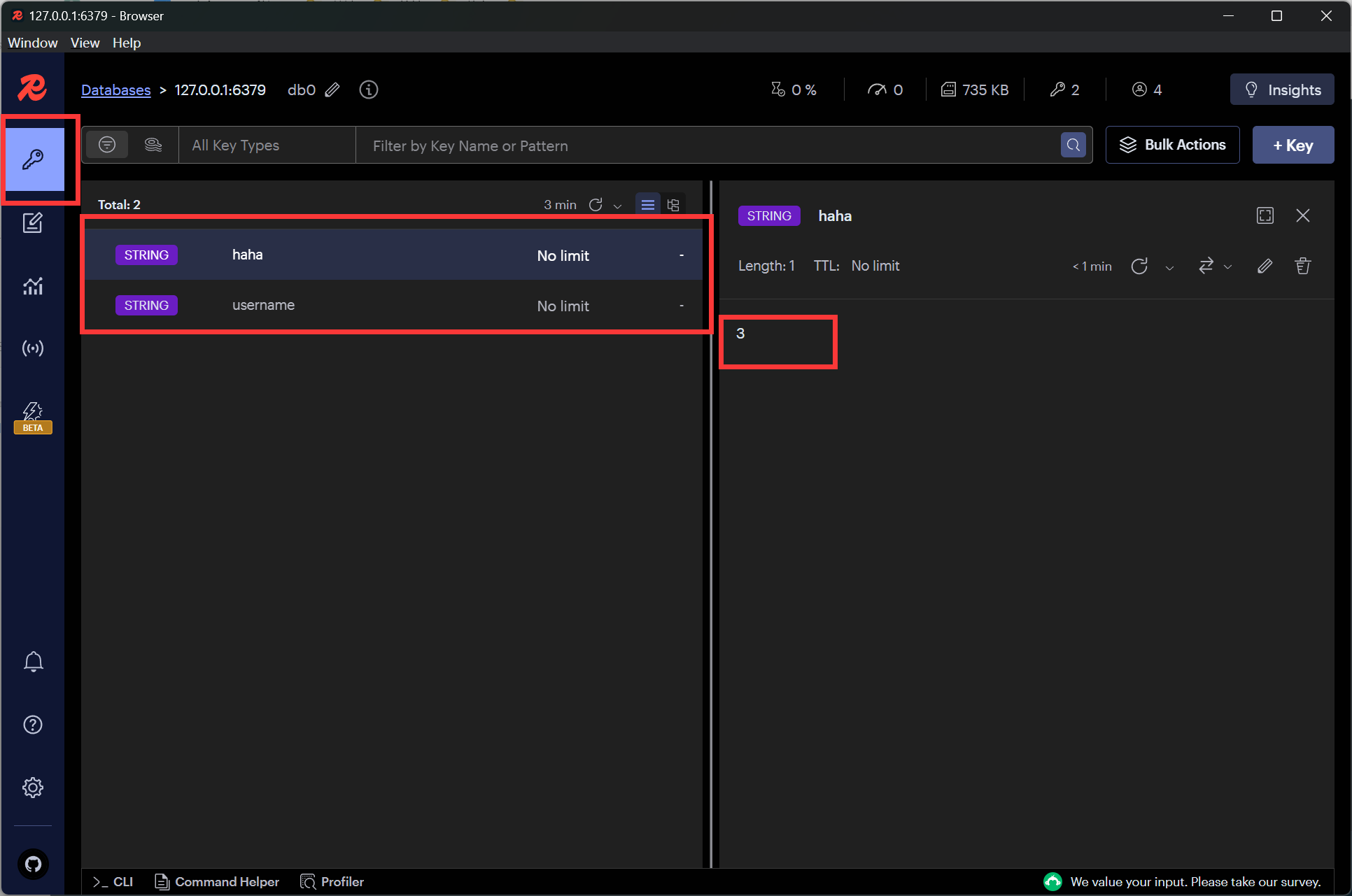This screenshot has width=1352, height=896.
Task: Switch key list to list view
Action: (x=647, y=205)
